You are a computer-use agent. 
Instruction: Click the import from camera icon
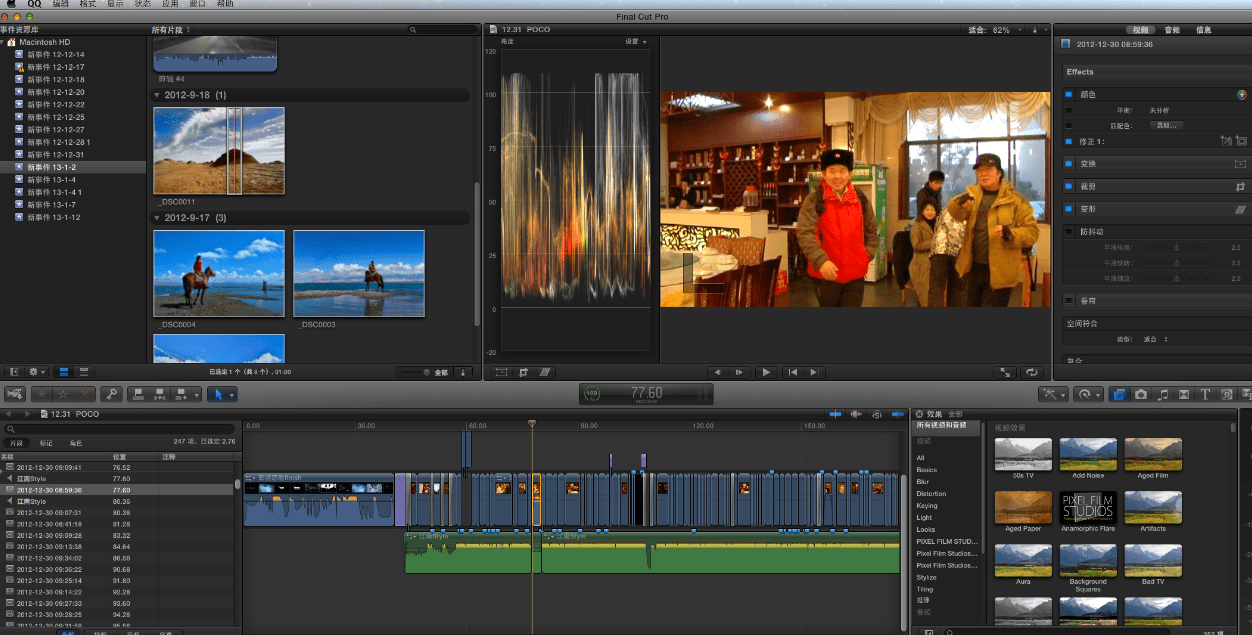(16, 394)
